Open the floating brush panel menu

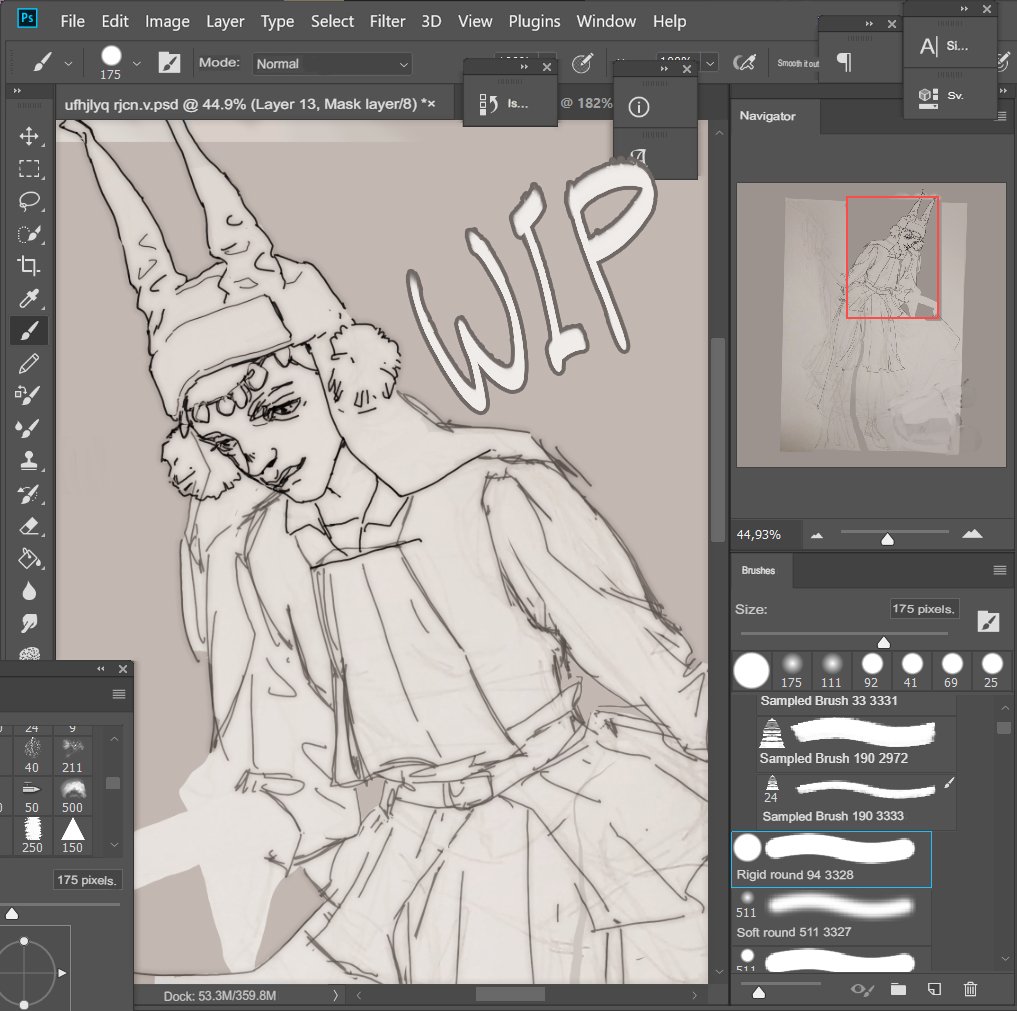(x=119, y=695)
